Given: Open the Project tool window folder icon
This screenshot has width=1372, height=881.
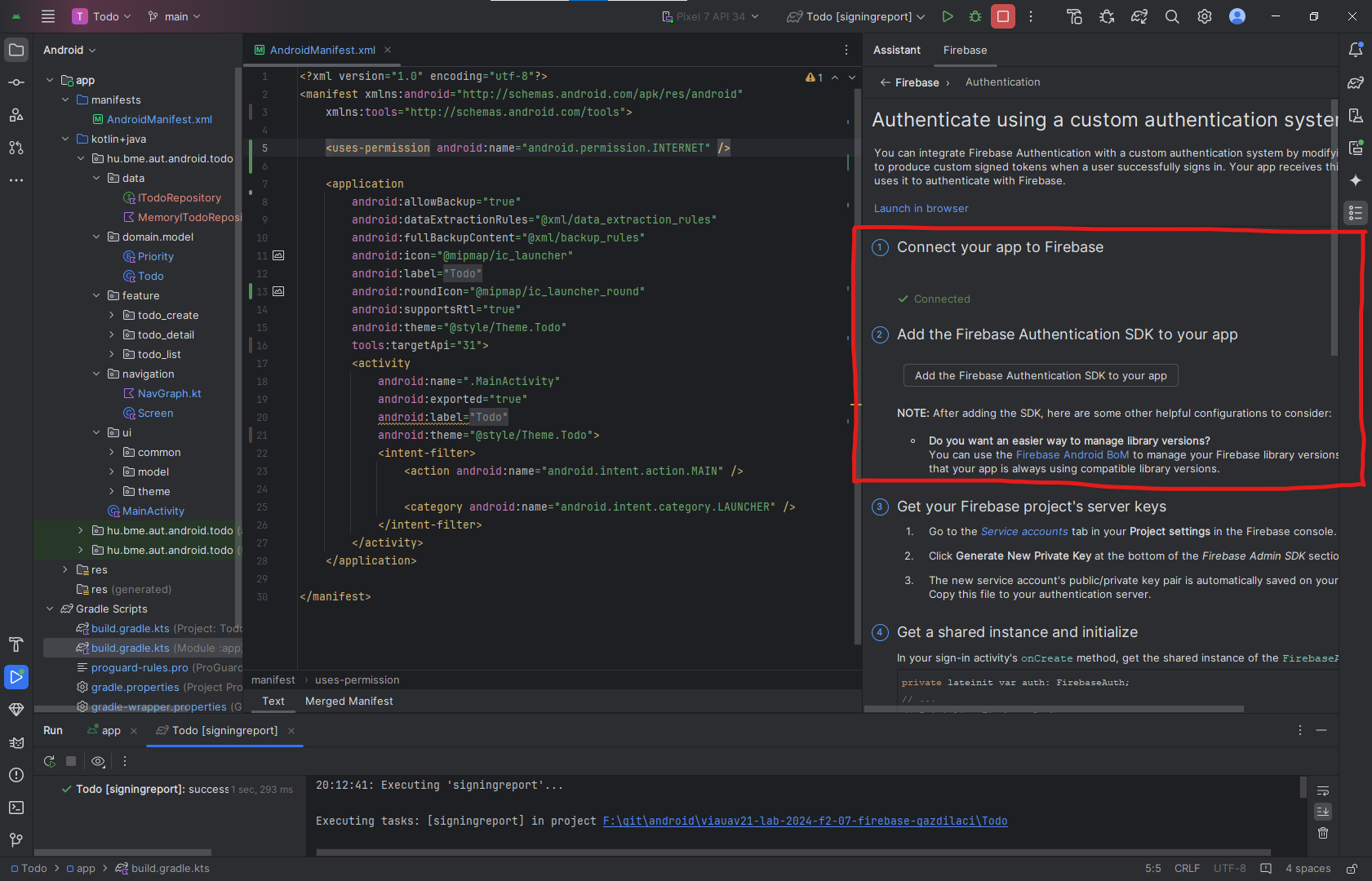Looking at the screenshot, I should click(16, 50).
